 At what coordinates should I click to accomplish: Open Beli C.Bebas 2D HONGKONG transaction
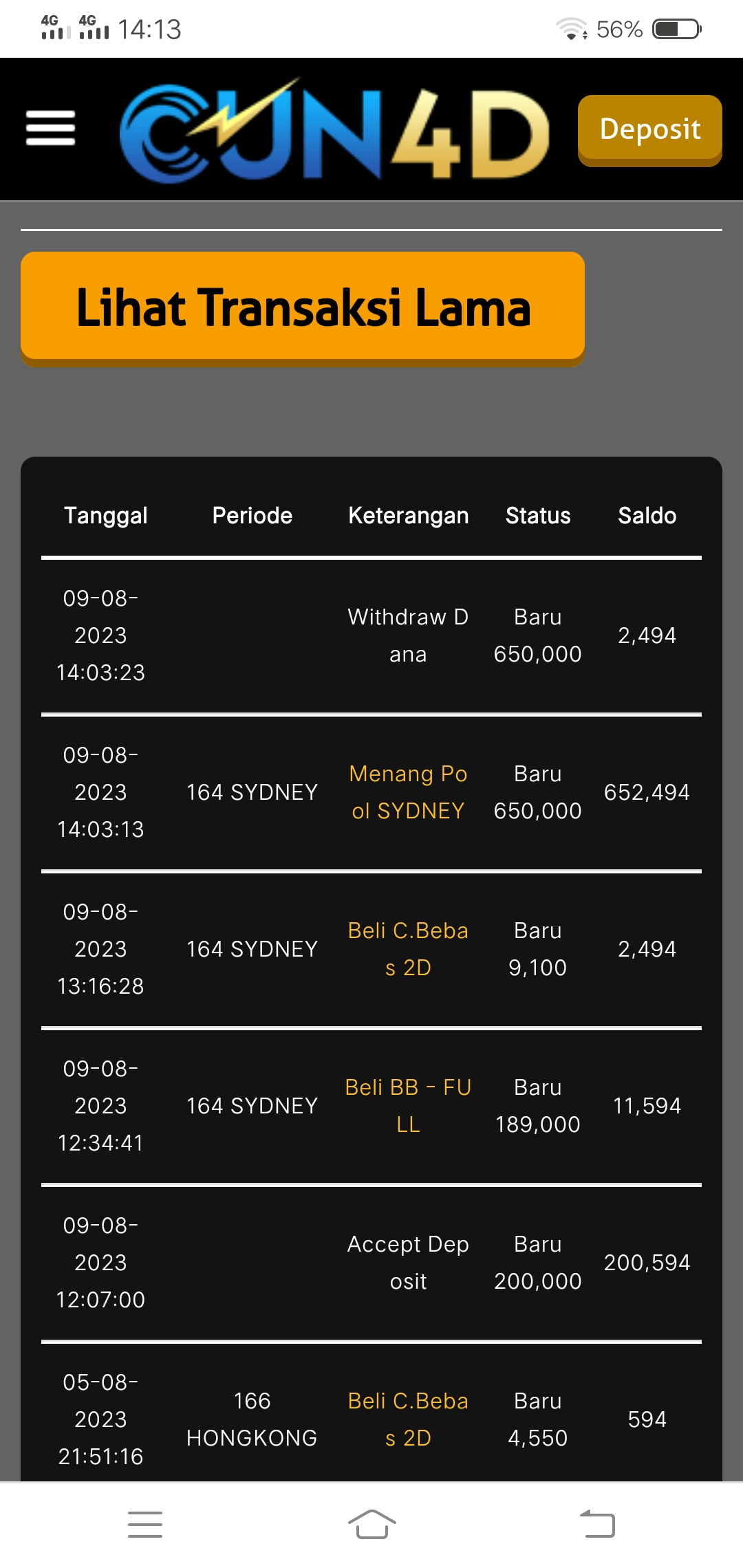pos(408,1419)
